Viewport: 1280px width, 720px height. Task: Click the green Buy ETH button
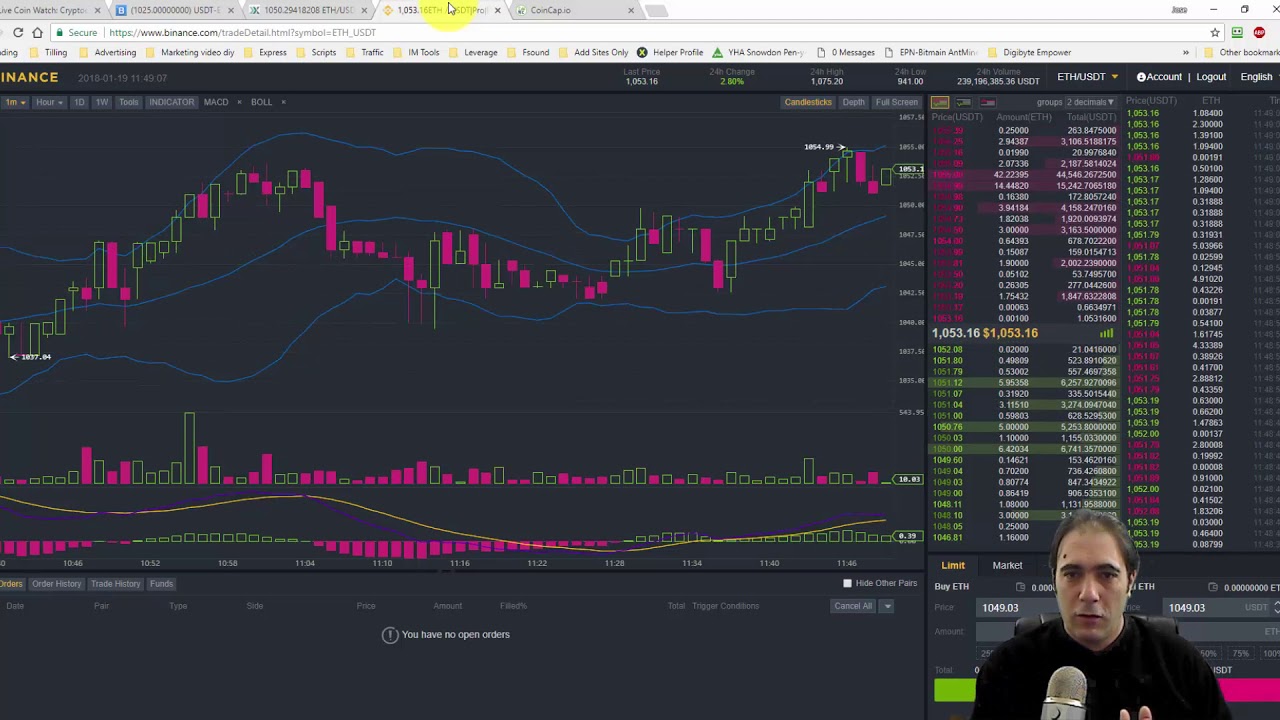(955, 690)
